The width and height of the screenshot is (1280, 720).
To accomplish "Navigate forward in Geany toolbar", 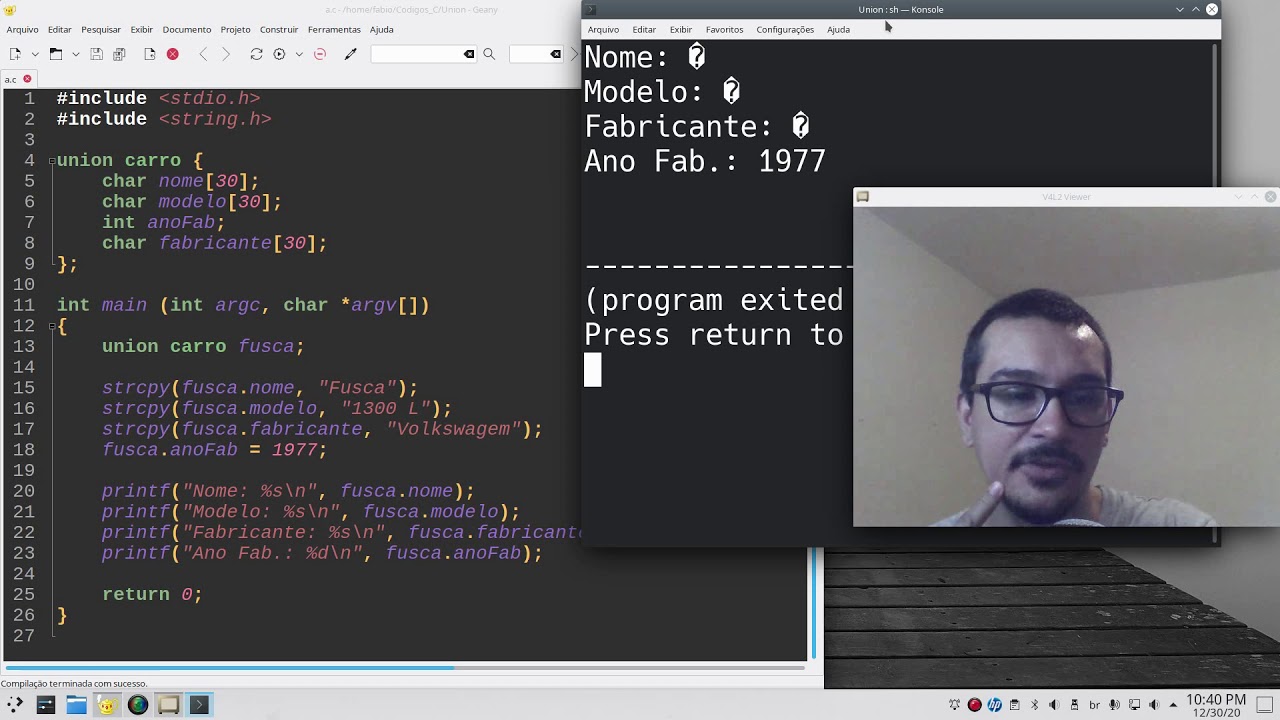I will pyautogui.click(x=226, y=54).
